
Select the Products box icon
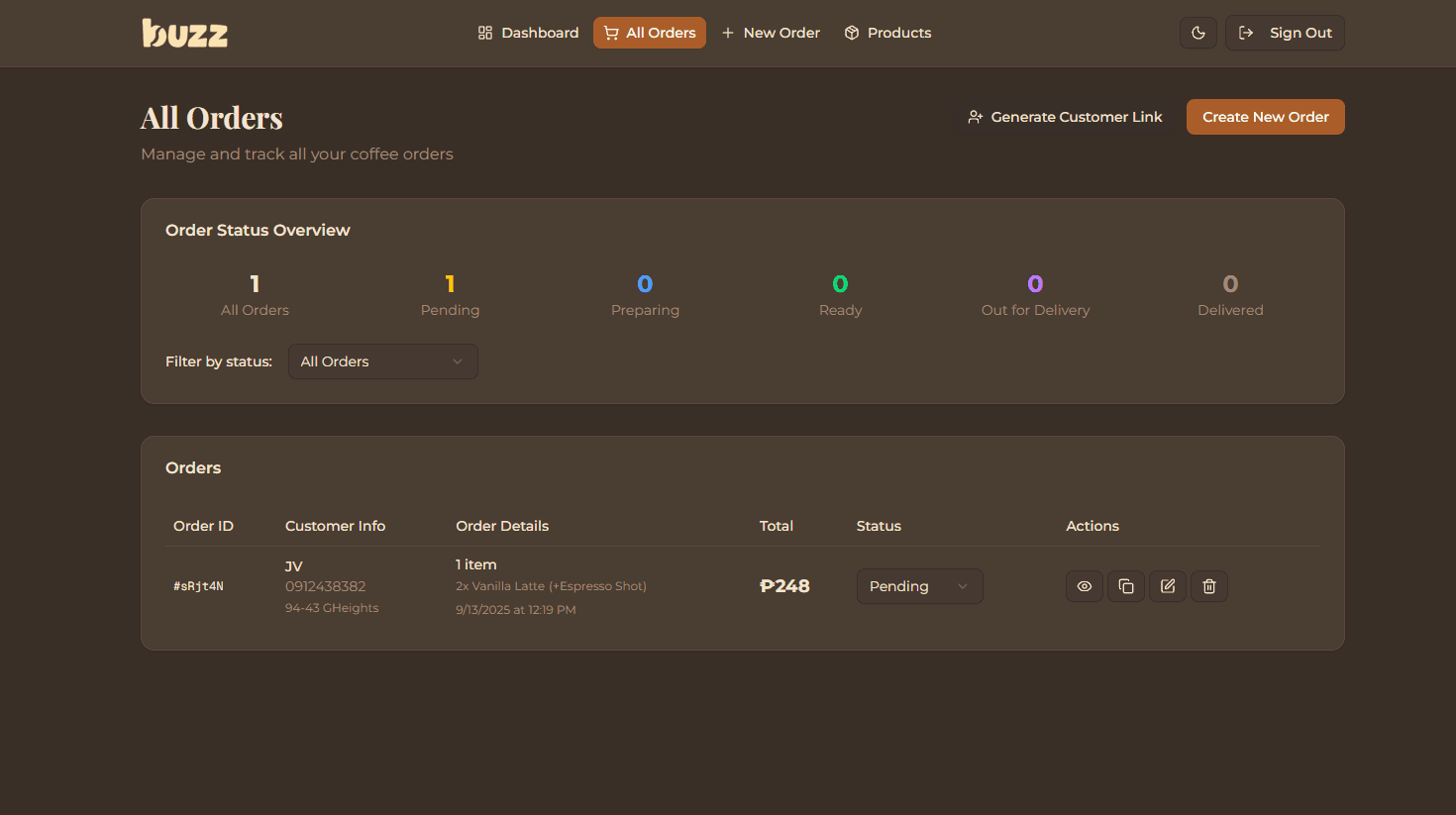click(x=852, y=32)
